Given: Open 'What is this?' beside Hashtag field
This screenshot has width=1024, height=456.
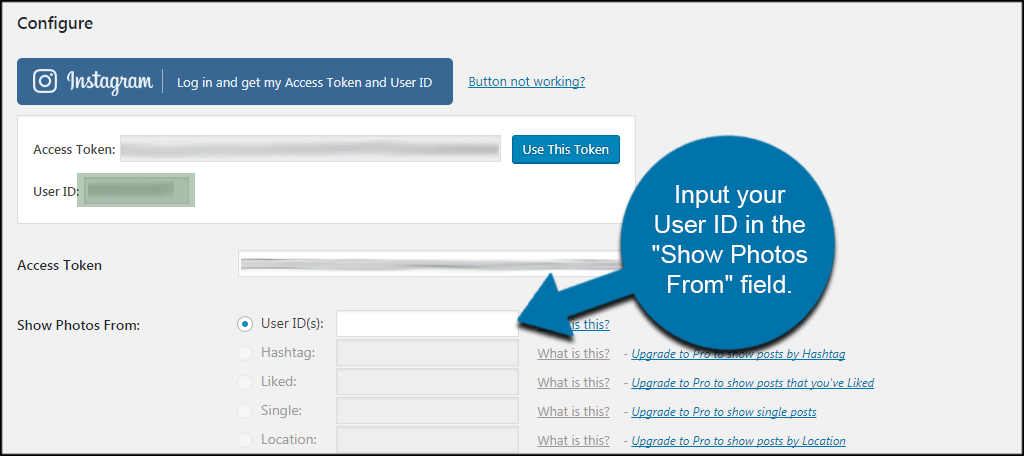Looking at the screenshot, I should 573,354.
